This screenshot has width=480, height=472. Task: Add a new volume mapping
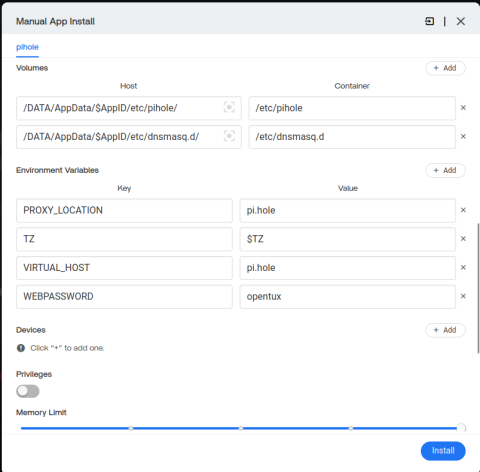click(x=445, y=68)
